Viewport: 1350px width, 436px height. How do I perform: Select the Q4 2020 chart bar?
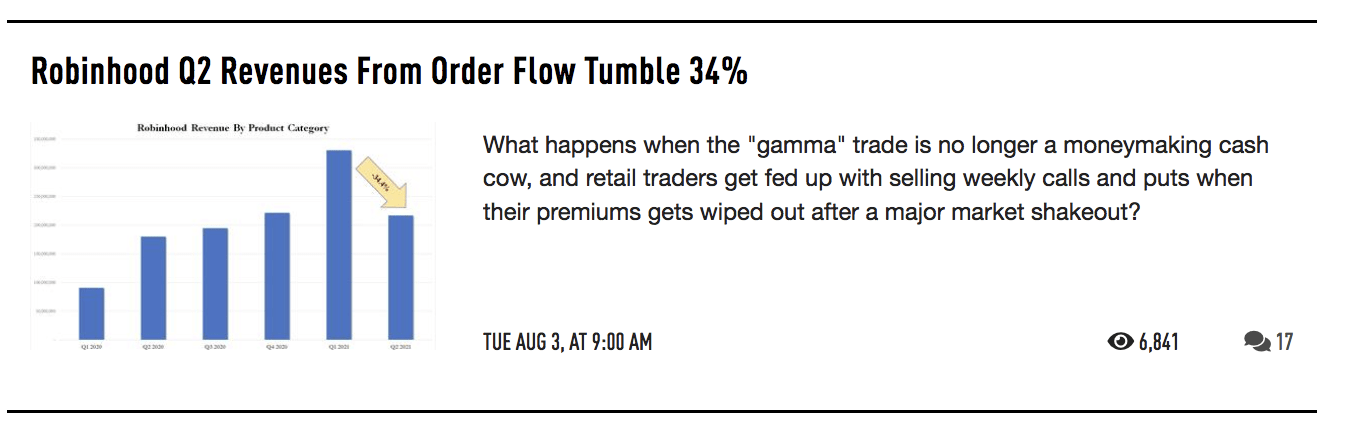[x=277, y=276]
